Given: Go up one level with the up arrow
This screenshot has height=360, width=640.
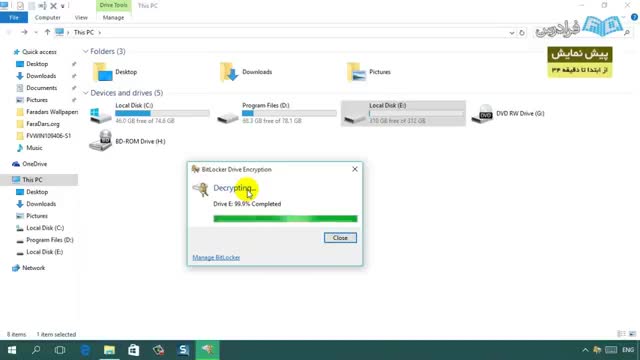Looking at the screenshot, I should click(47, 32).
